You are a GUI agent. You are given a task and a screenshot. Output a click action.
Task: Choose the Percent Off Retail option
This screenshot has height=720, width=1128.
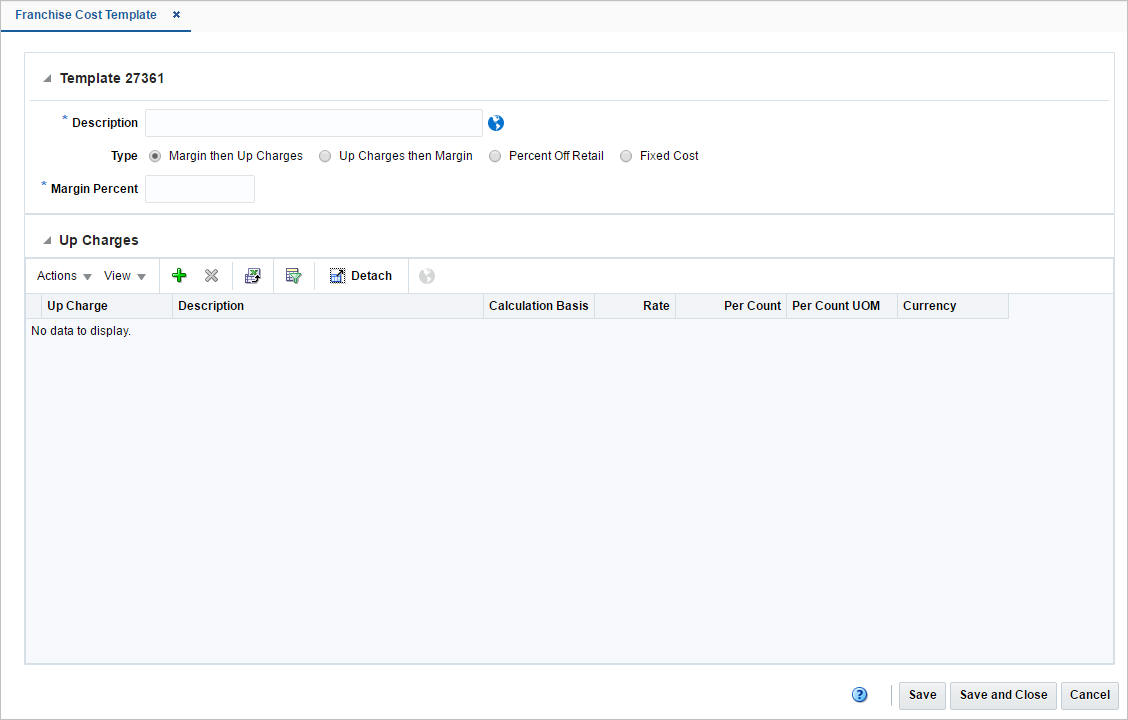pyautogui.click(x=495, y=156)
